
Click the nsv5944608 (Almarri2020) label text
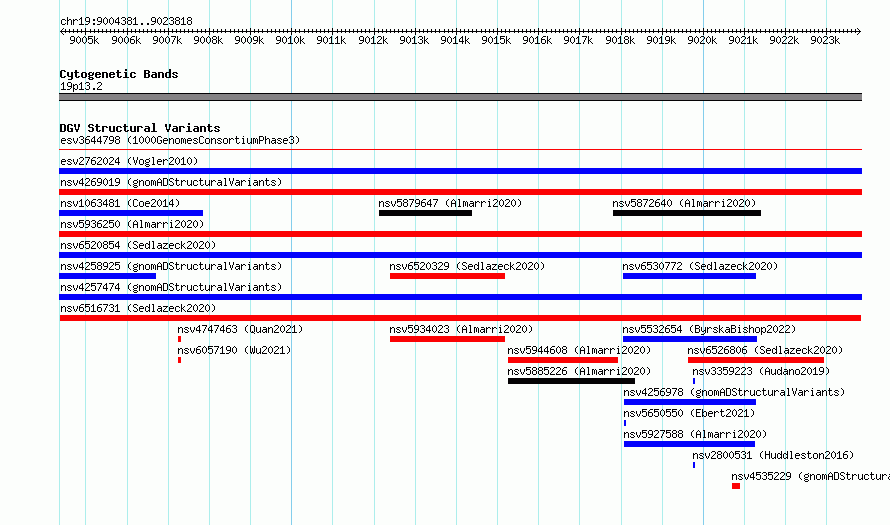point(579,350)
